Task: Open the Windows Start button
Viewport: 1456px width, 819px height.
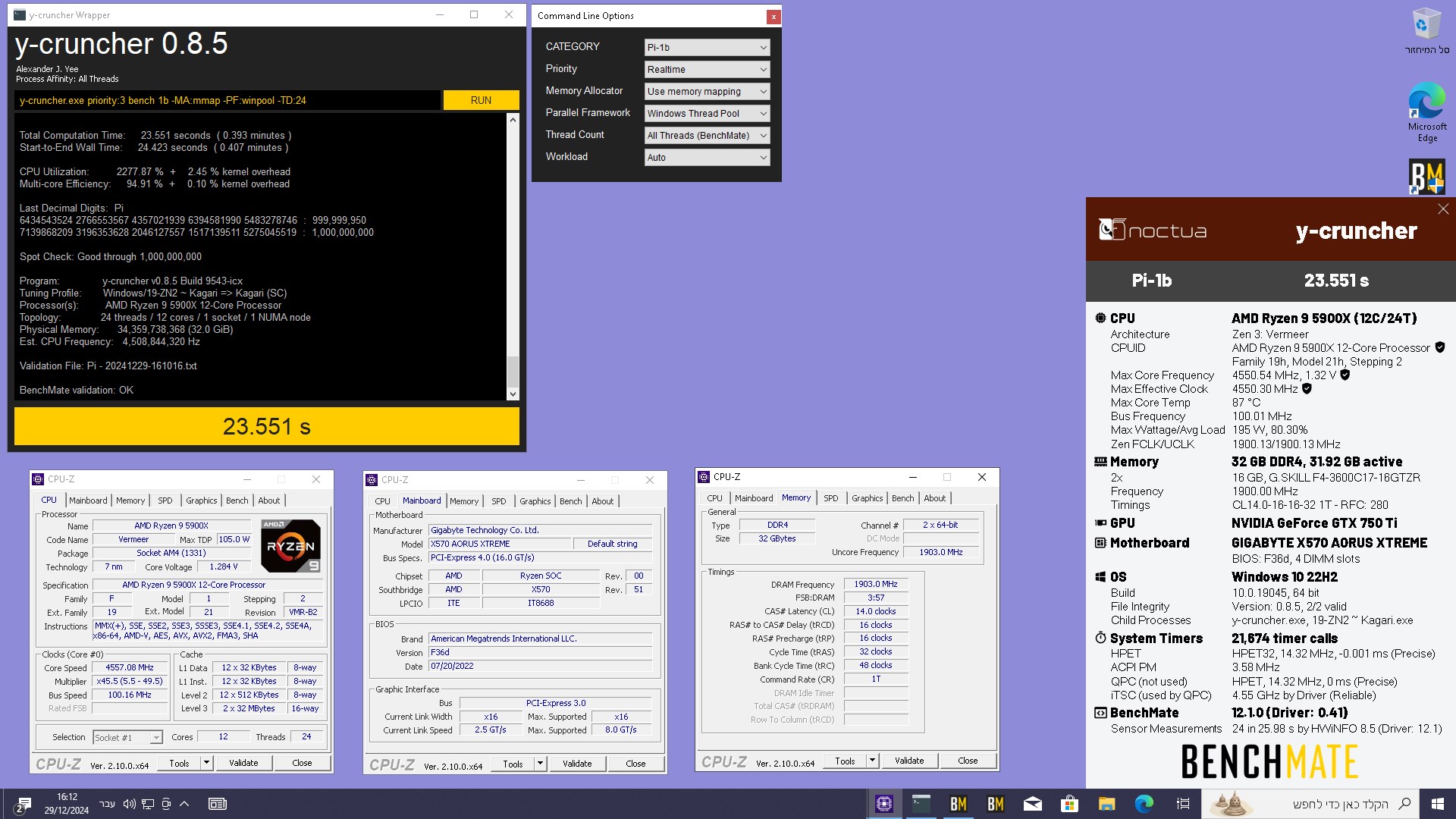Action: (1437, 804)
